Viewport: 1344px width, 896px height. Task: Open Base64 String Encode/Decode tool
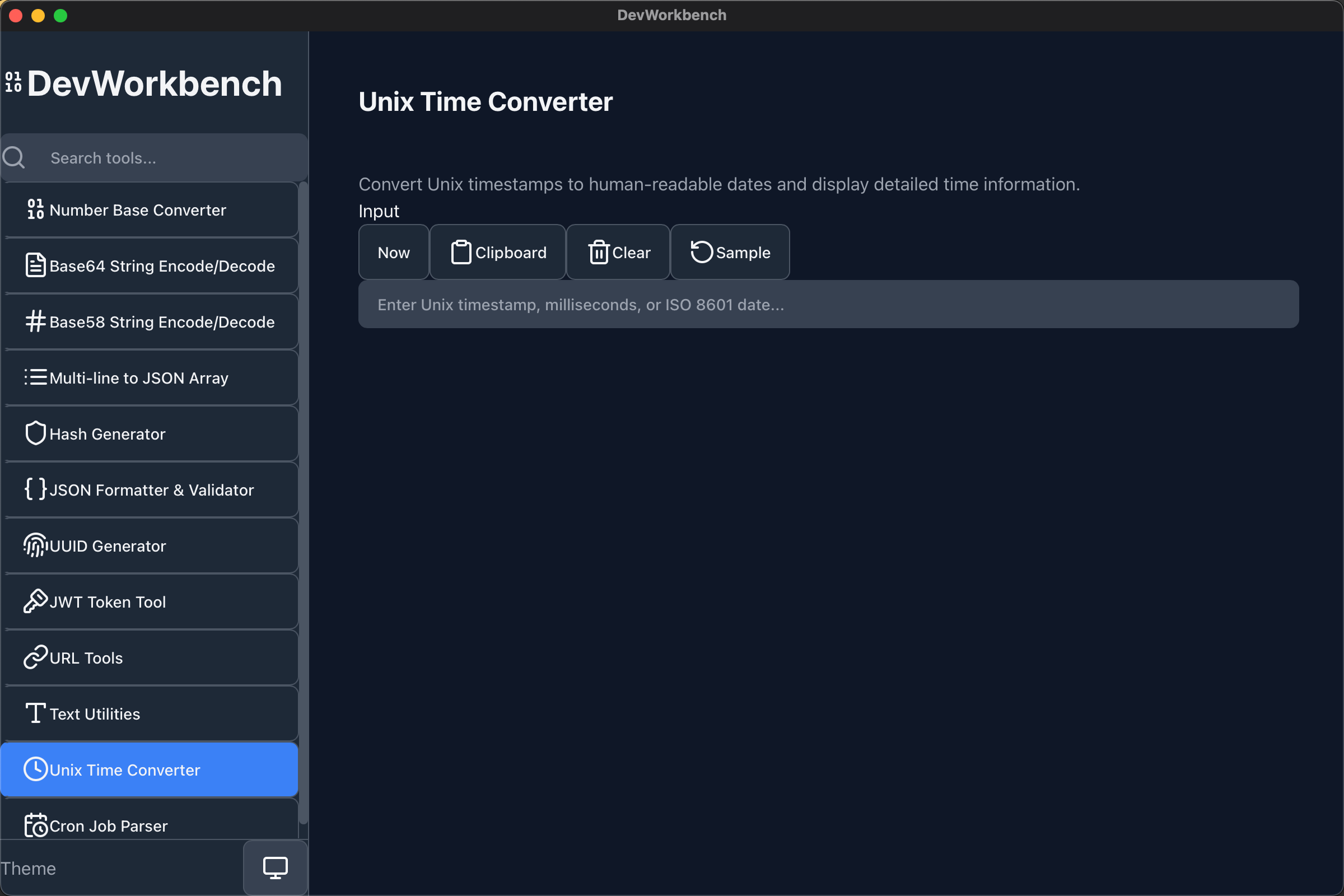click(149, 265)
